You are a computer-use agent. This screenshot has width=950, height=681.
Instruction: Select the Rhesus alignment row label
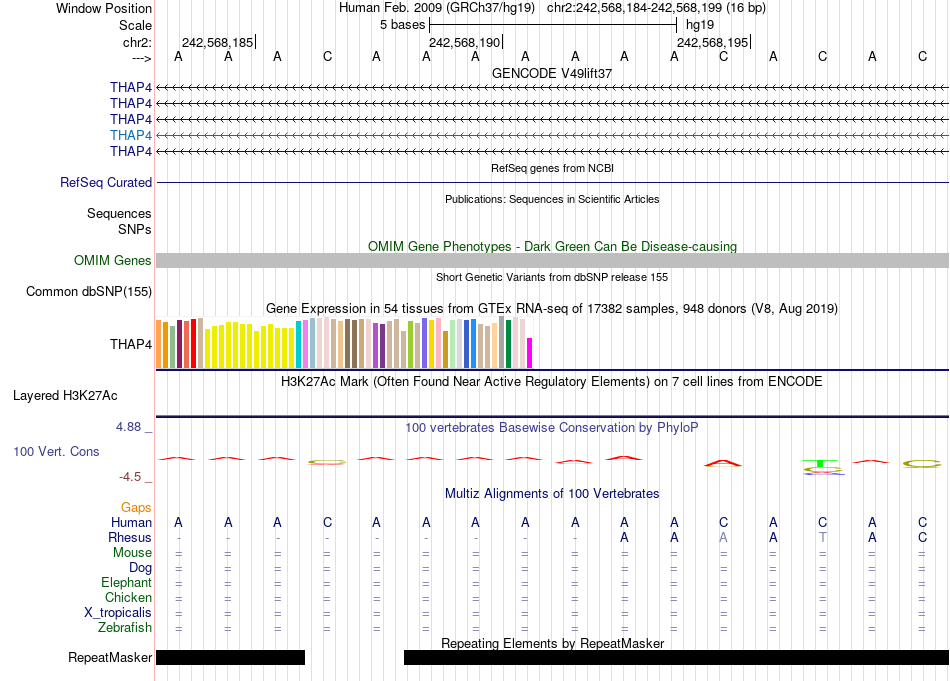coord(130,537)
